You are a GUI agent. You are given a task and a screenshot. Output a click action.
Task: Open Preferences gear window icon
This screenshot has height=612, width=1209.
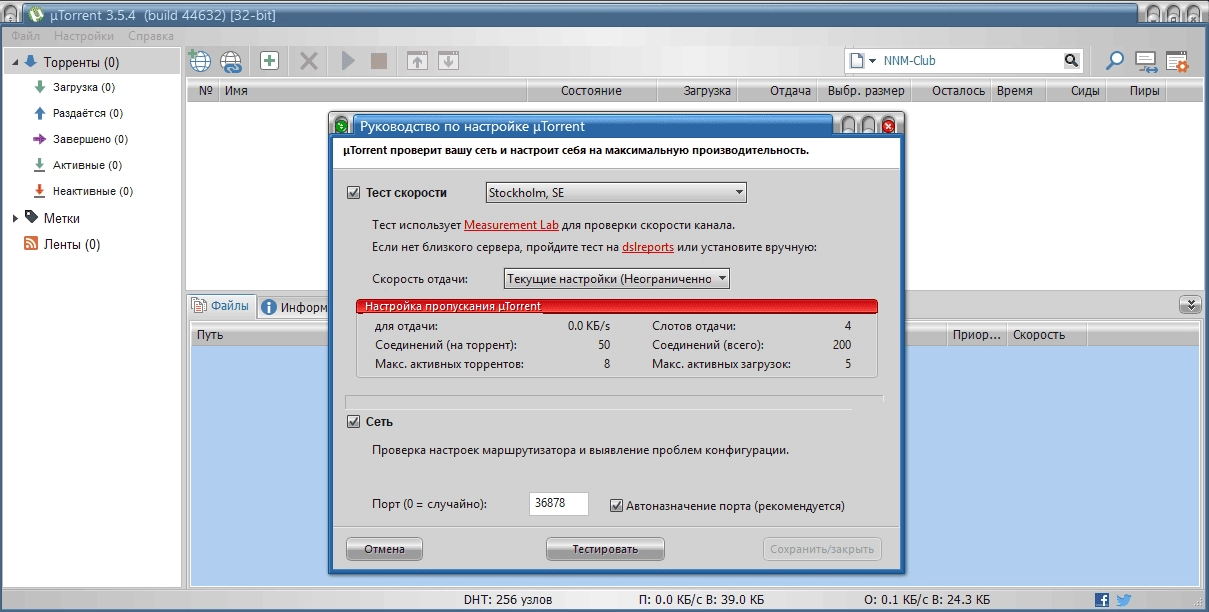pyautogui.click(x=1176, y=62)
